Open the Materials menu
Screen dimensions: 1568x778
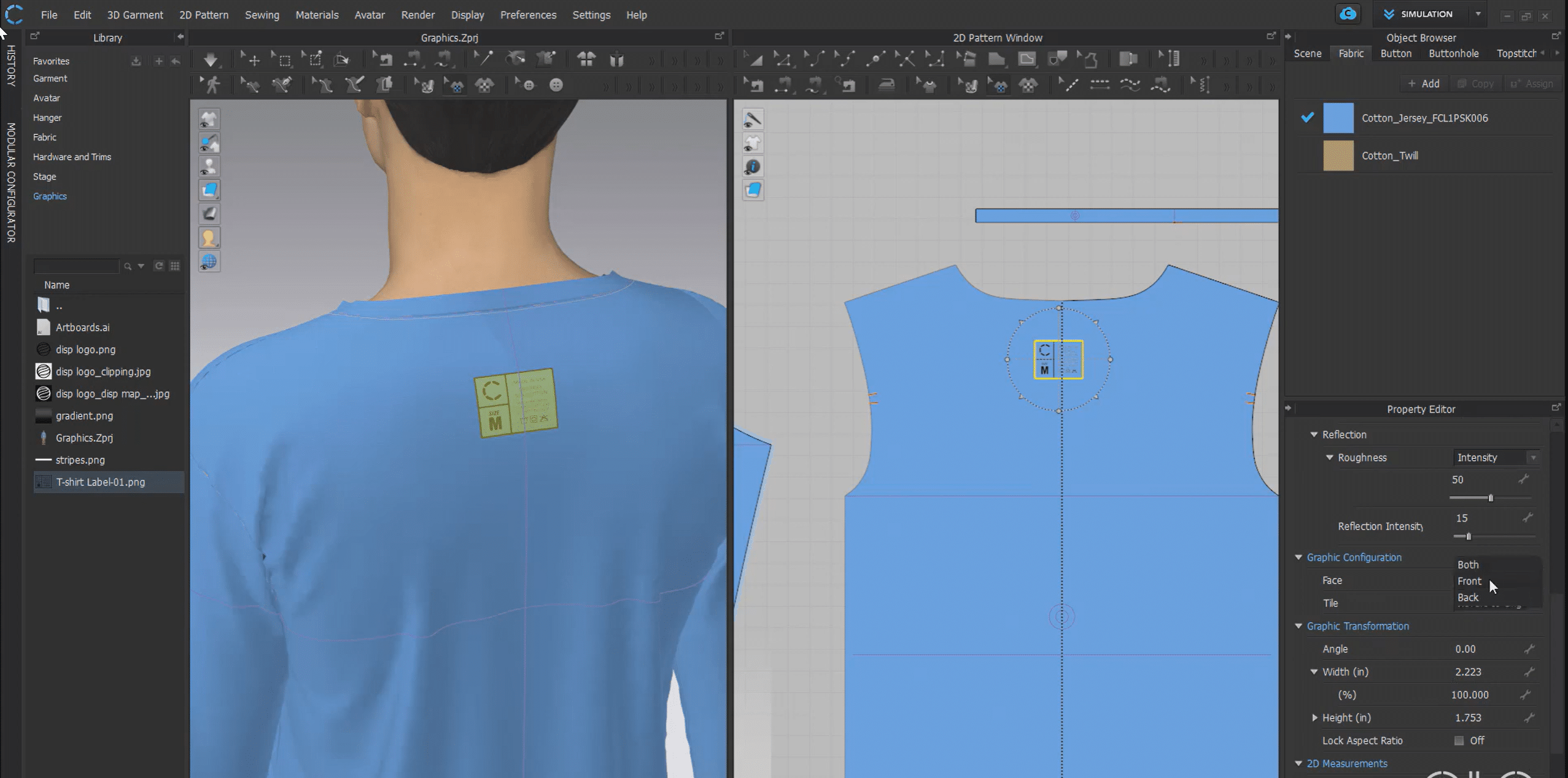317,15
